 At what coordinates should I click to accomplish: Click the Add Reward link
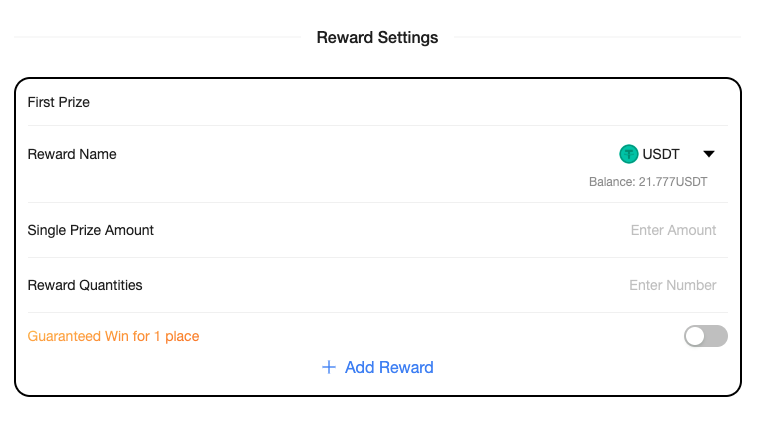[x=388, y=367]
